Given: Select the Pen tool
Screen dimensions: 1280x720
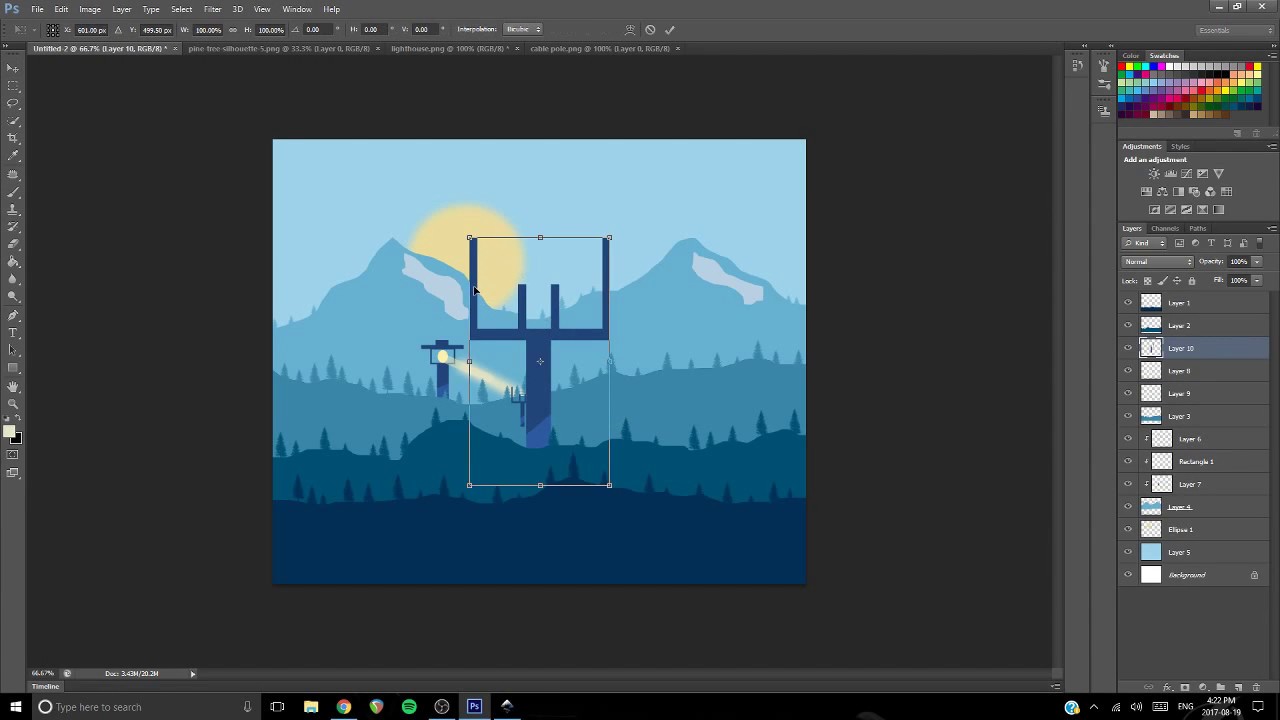Looking at the screenshot, I should (13, 315).
